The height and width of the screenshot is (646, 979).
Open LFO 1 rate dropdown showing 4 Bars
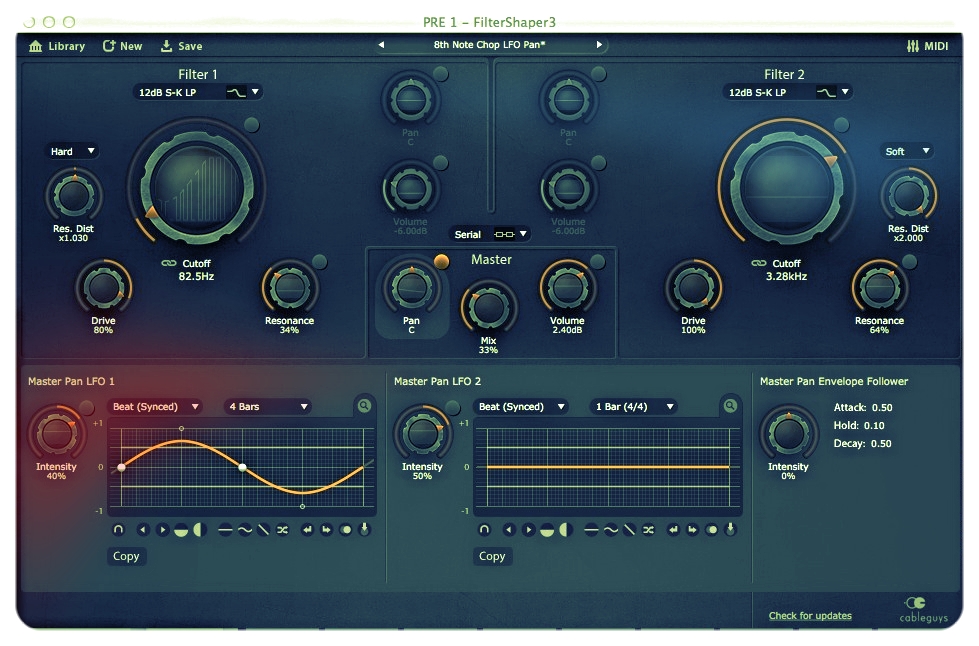[268, 407]
